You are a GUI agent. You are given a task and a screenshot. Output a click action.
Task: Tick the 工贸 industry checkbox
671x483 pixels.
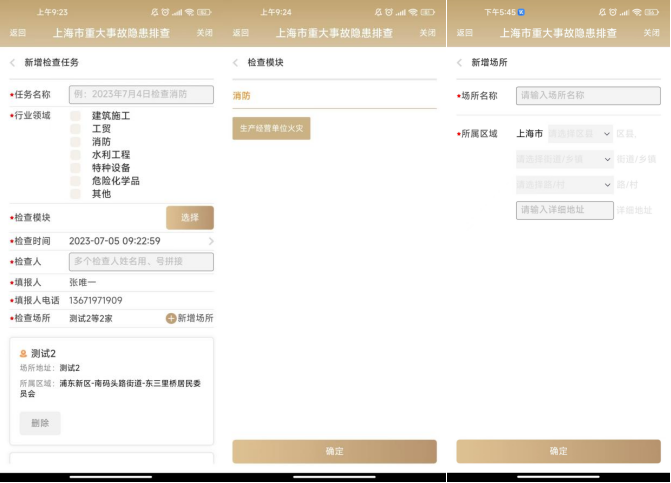pyautogui.click(x=75, y=129)
